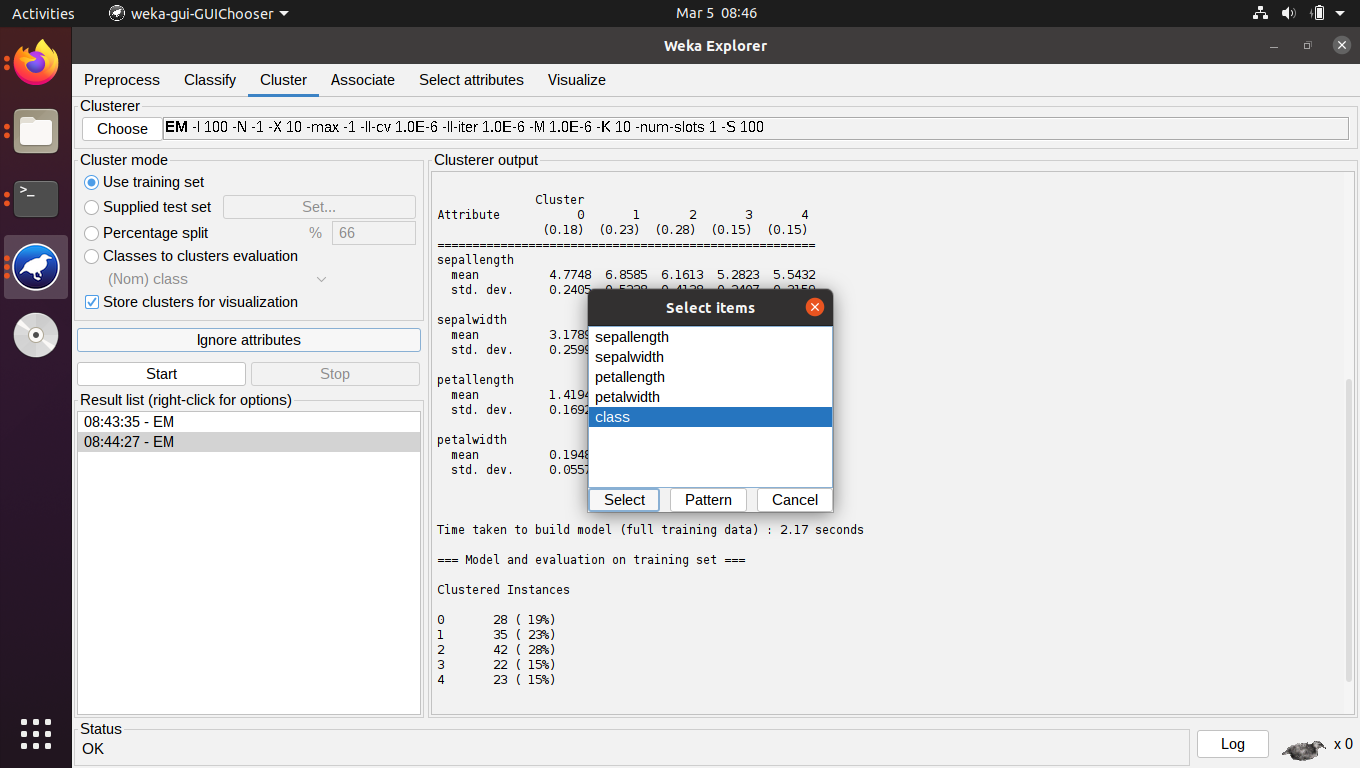Open the disc media dock icon
The height and width of the screenshot is (768, 1360).
[x=36, y=335]
